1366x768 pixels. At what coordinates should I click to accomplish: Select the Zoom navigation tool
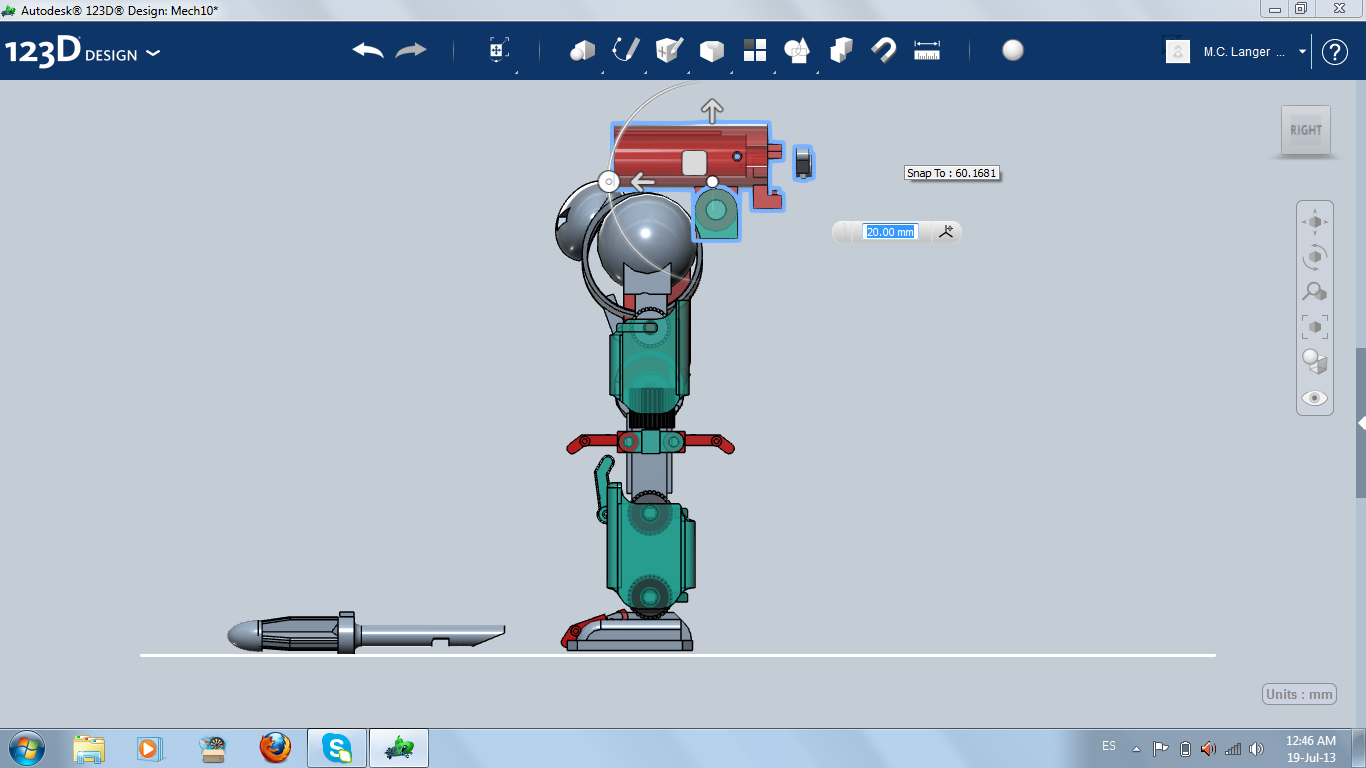(1315, 292)
